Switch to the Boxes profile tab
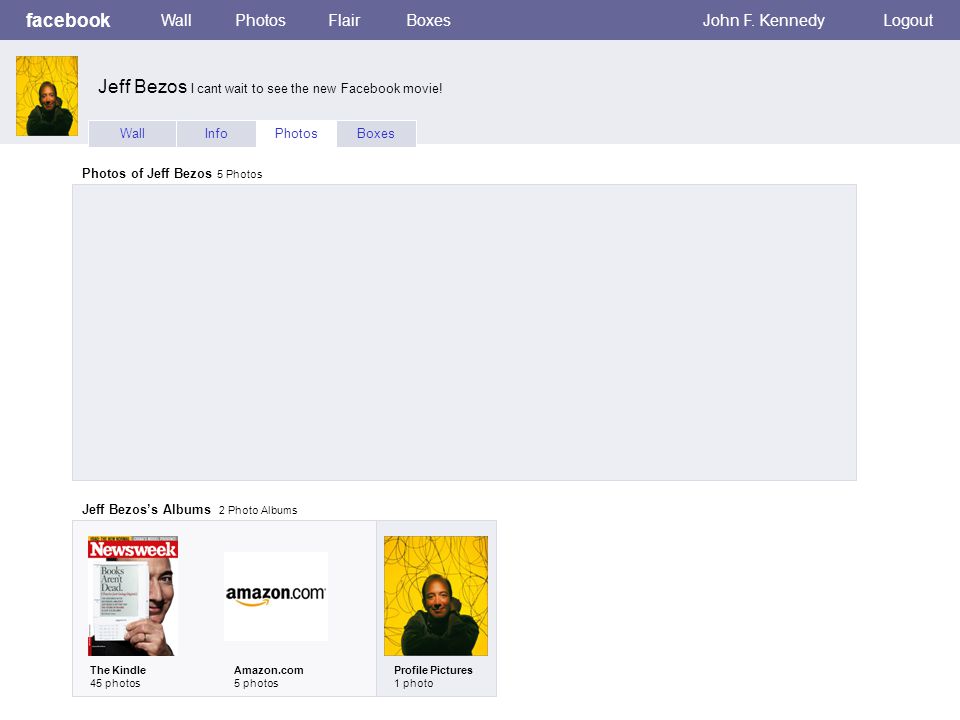Viewport: 960px width, 720px height. (x=376, y=133)
